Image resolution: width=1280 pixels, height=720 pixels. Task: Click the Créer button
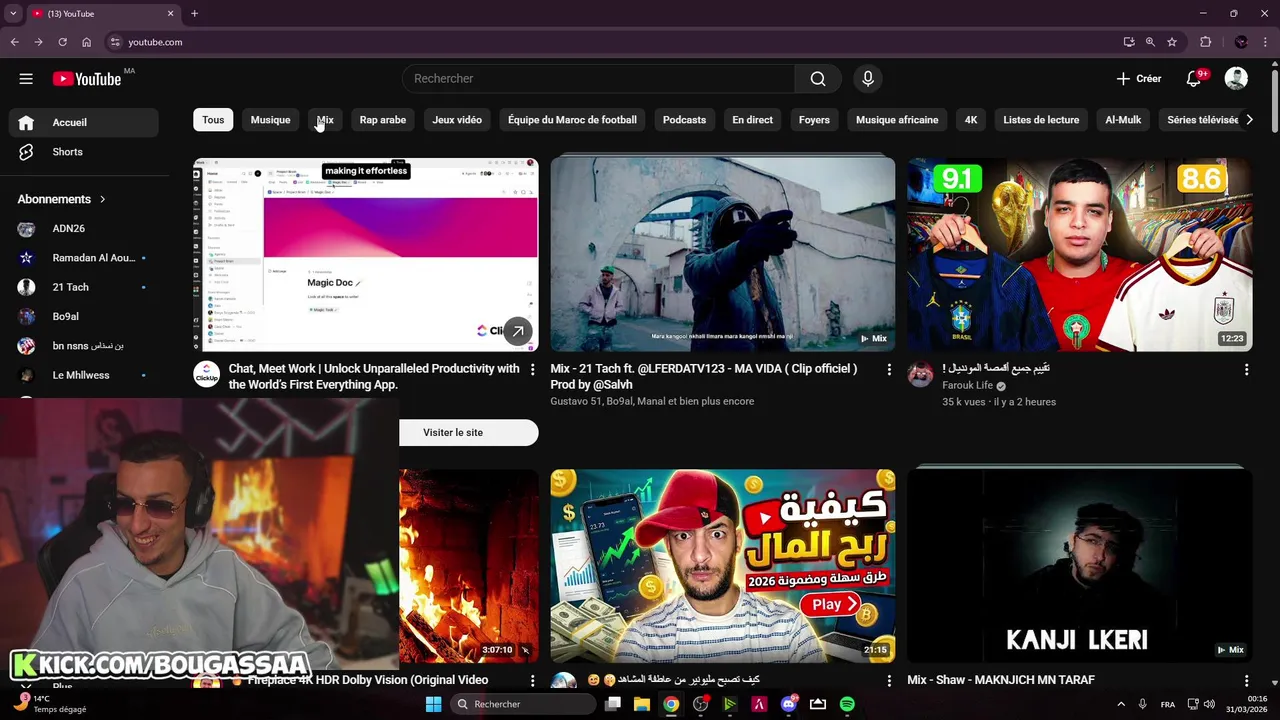(x=1139, y=79)
